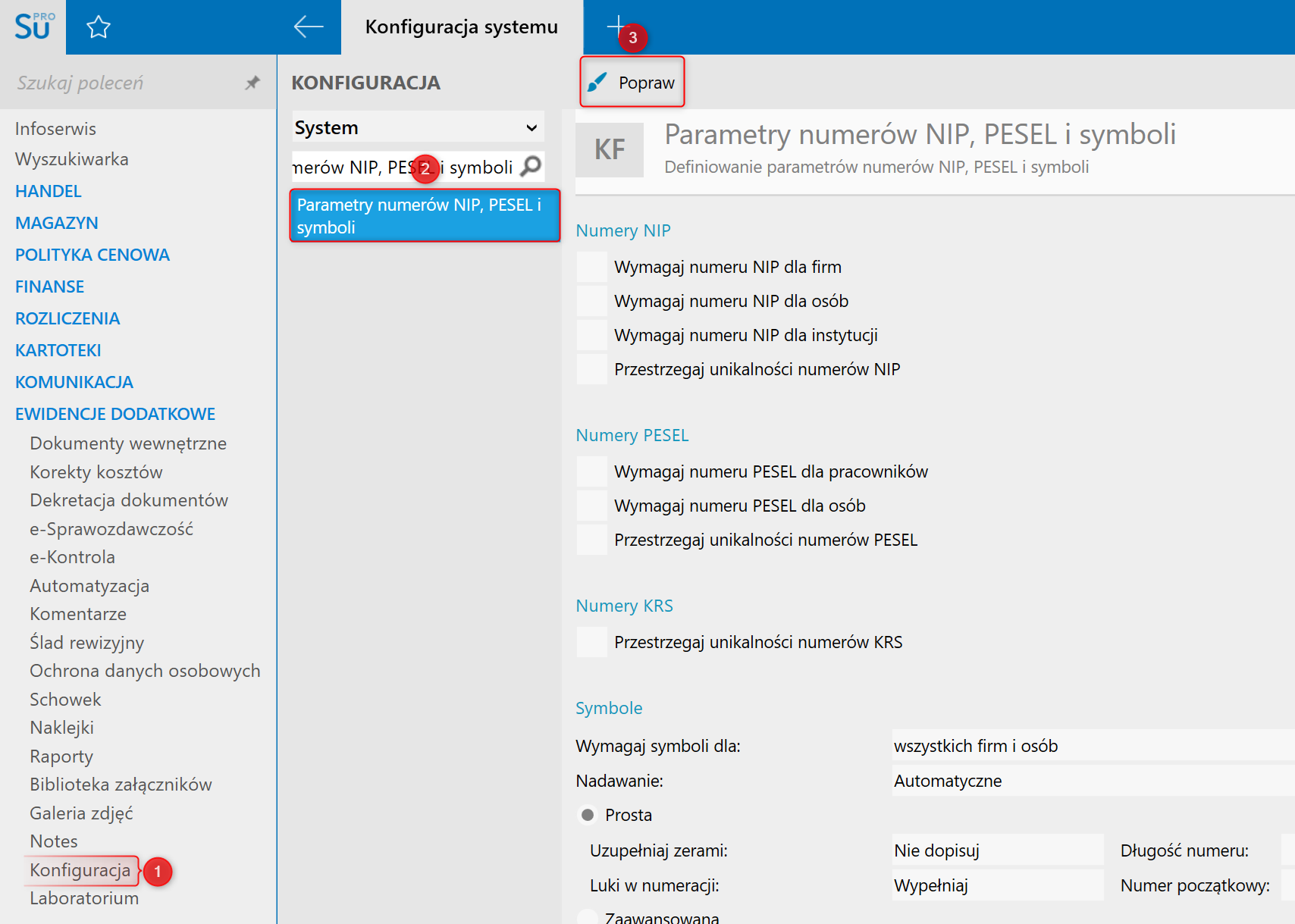Click the magnifier icon in configuration search

pyautogui.click(x=531, y=166)
